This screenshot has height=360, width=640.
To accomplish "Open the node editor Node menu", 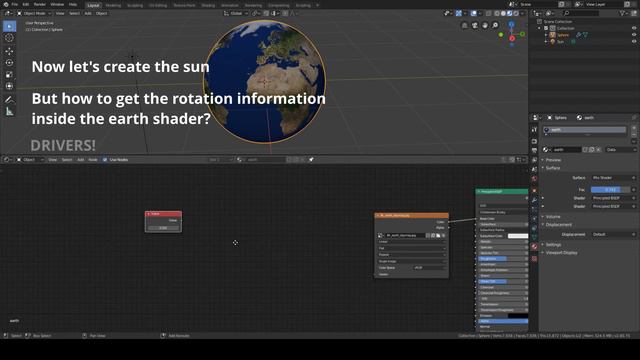I will [x=93, y=160].
